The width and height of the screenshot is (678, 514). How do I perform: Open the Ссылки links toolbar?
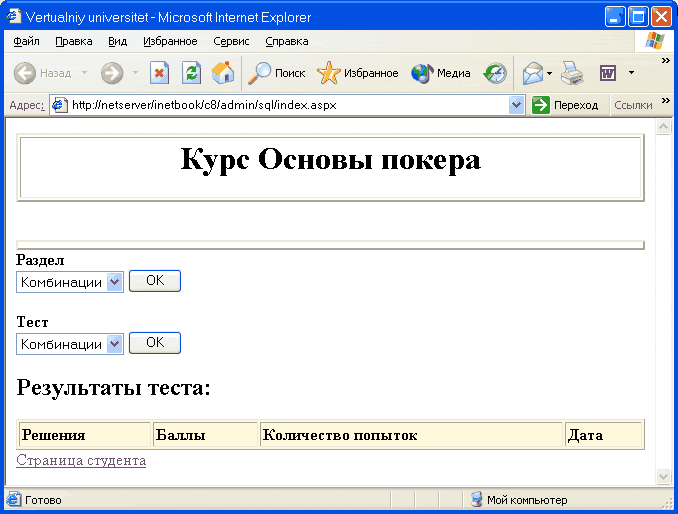point(633,105)
